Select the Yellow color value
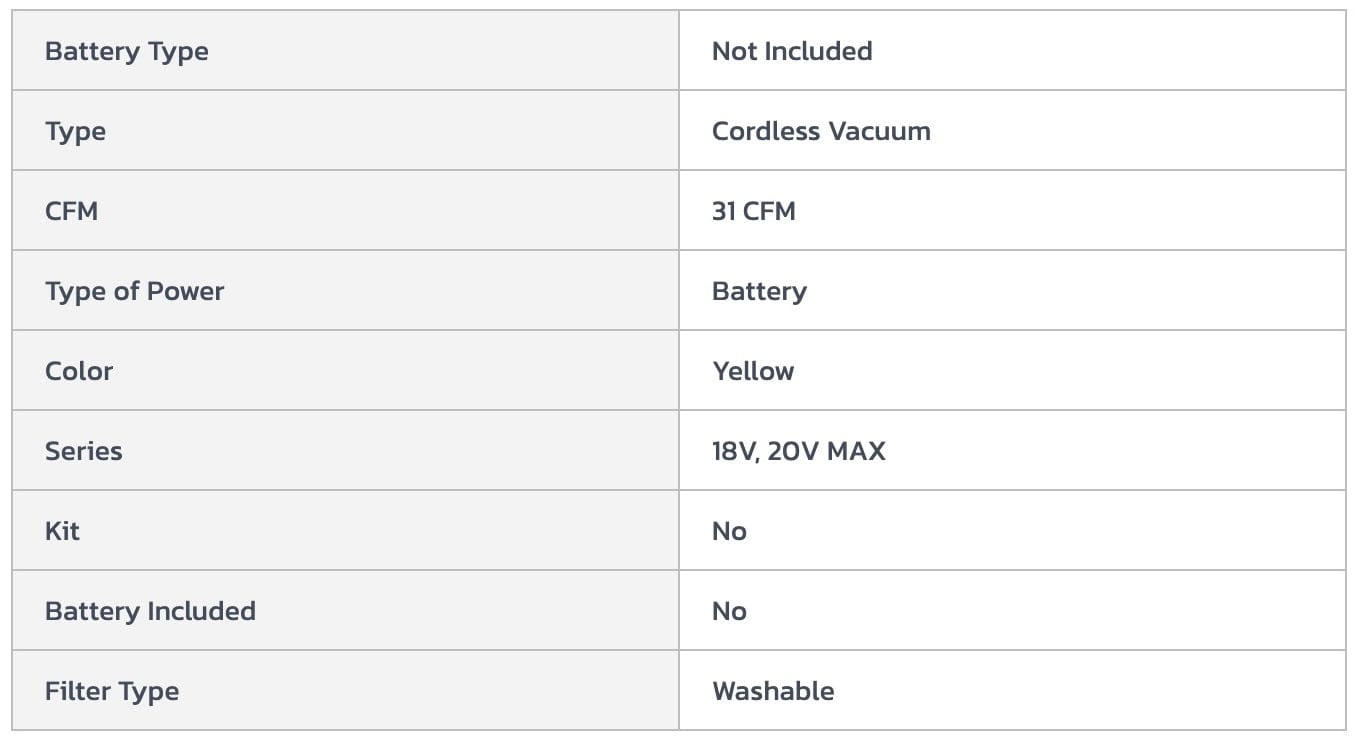1355x738 pixels. point(753,371)
